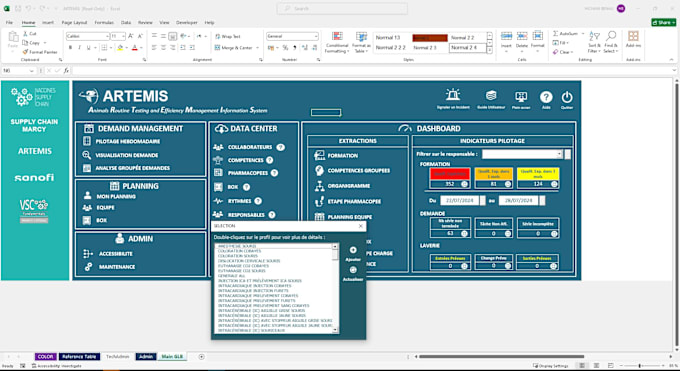680x371 pixels.
Task: Click the Add-ins icon in ribbon
Action: pyautogui.click(x=633, y=36)
